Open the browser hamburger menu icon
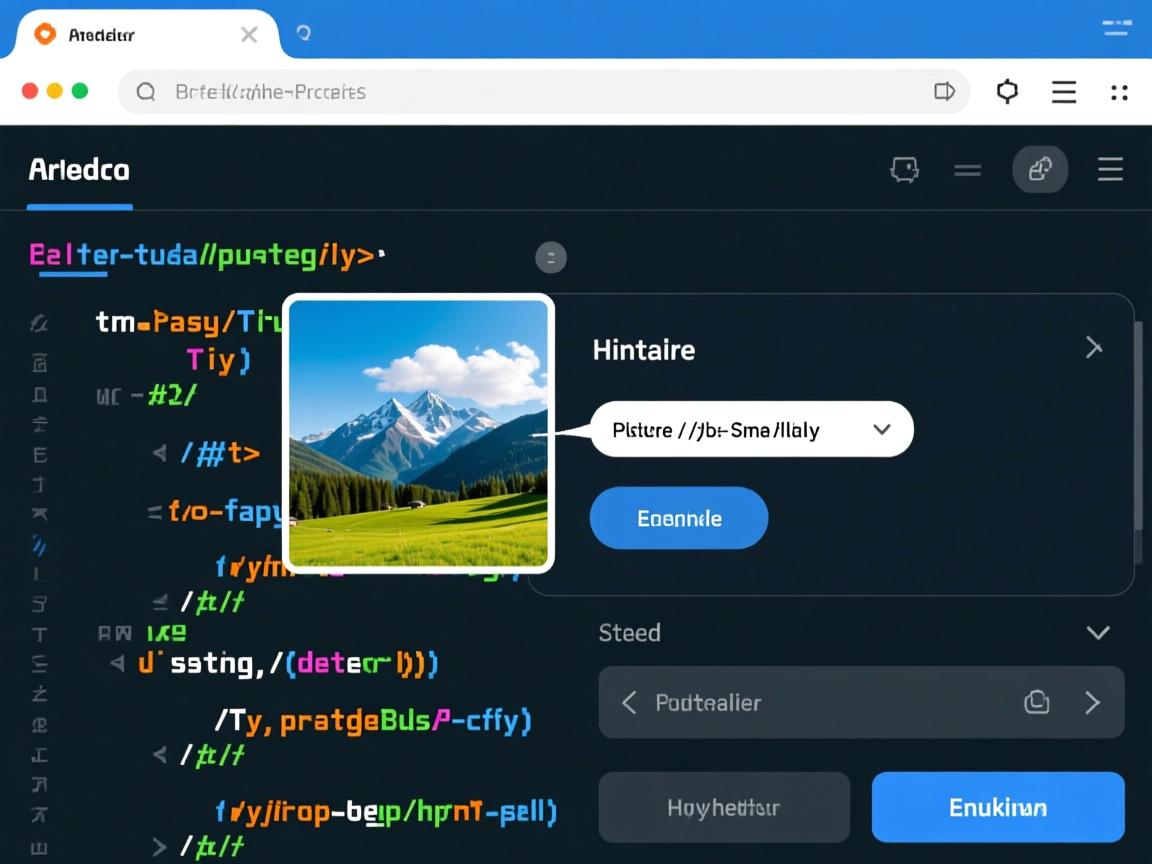Viewport: 1152px width, 864px height. (x=1064, y=92)
